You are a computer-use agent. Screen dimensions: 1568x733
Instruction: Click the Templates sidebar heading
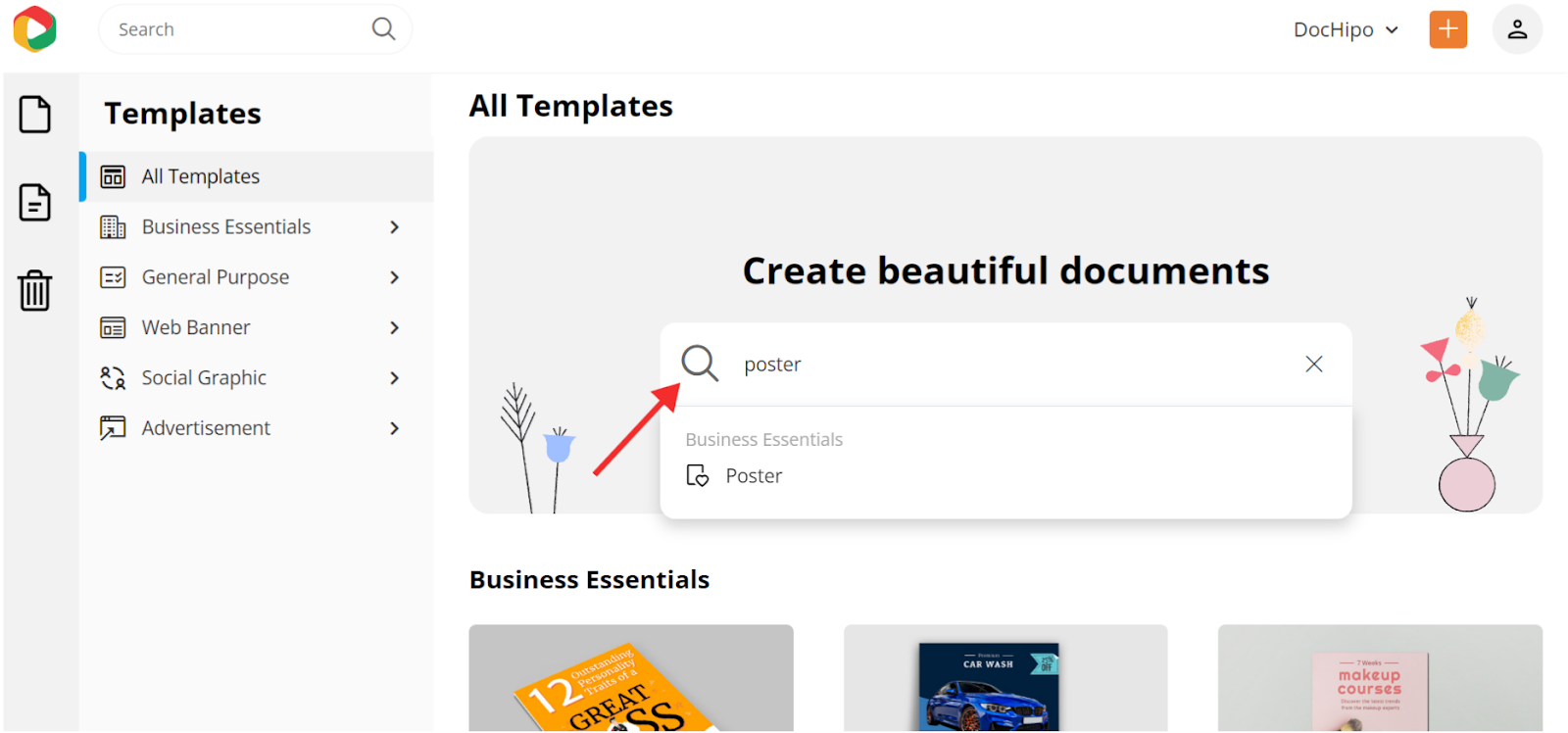[183, 114]
